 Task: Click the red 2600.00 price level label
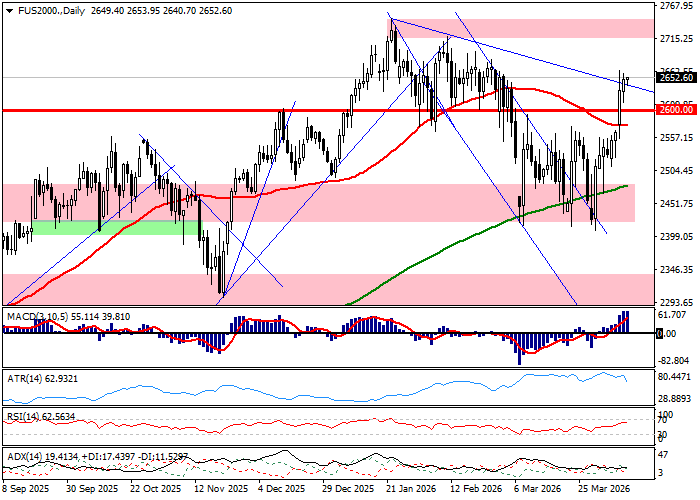click(675, 111)
